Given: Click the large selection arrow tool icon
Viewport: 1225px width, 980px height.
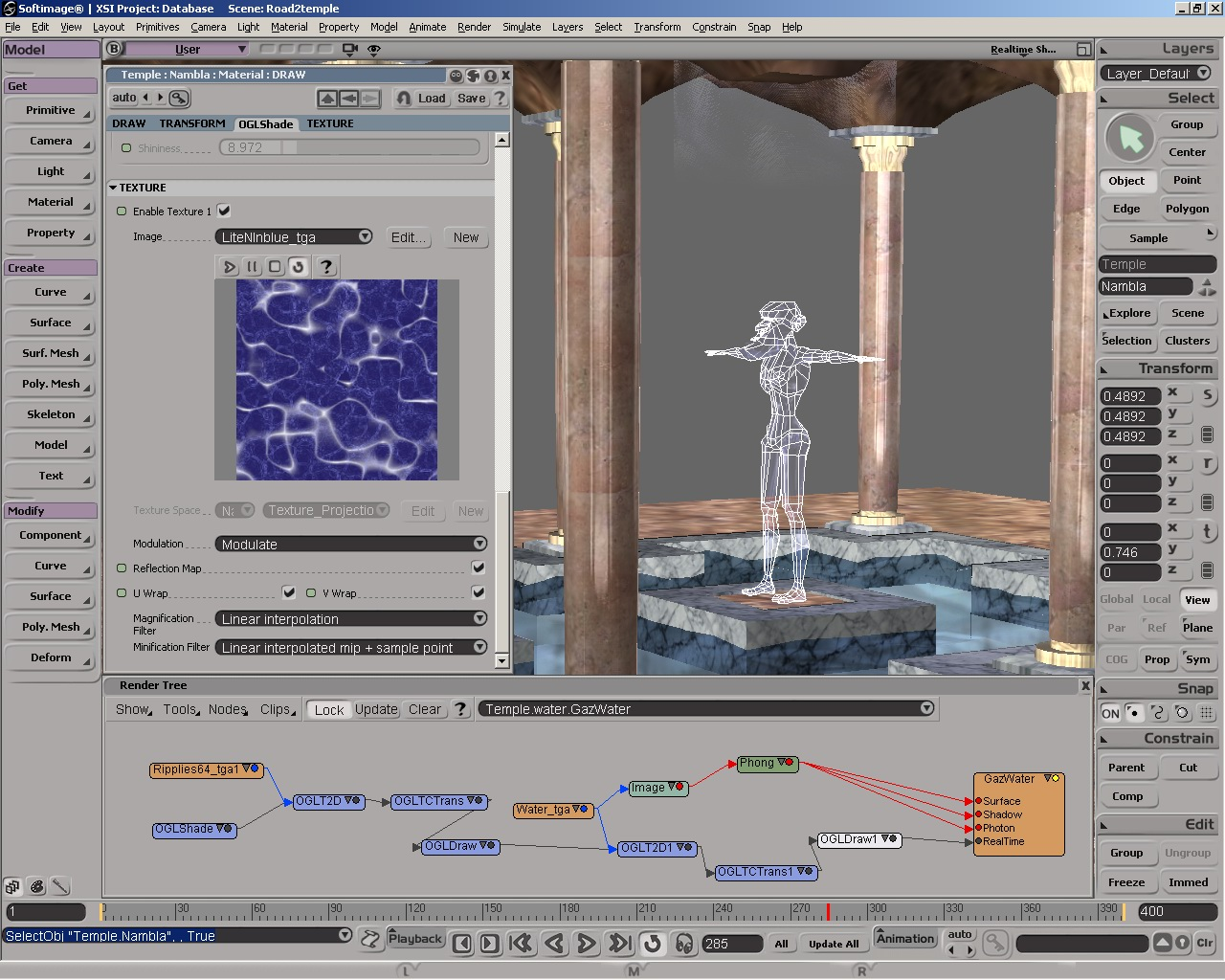Looking at the screenshot, I should pos(1130,139).
